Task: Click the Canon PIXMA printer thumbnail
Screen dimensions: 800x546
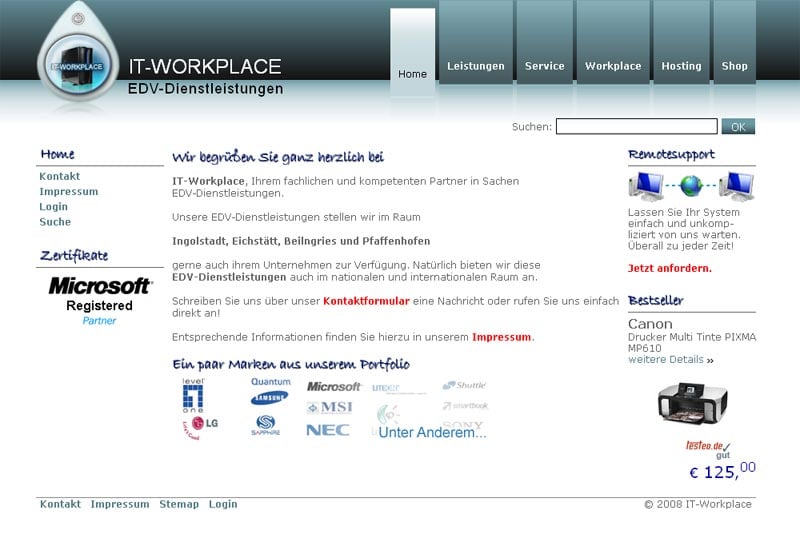Action: (x=692, y=404)
